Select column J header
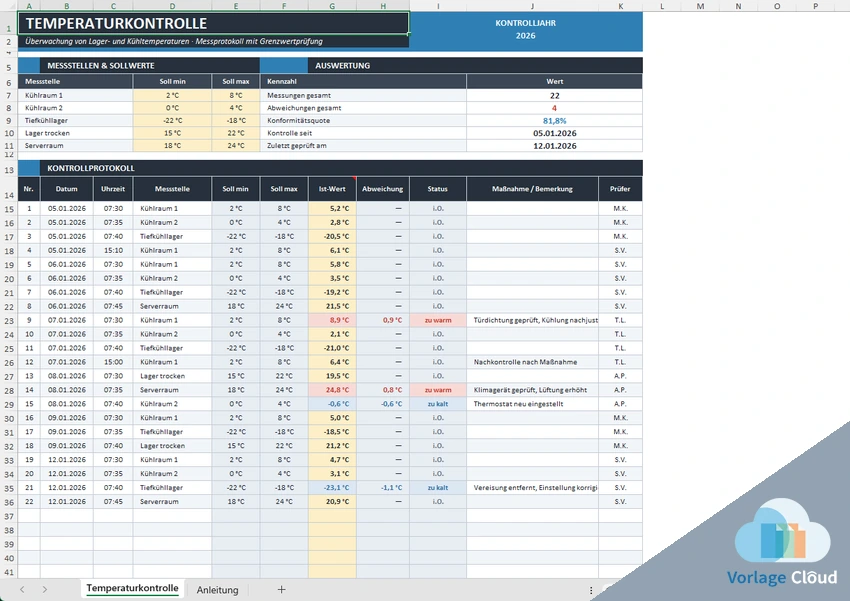850x601 pixels. [x=532, y=6]
